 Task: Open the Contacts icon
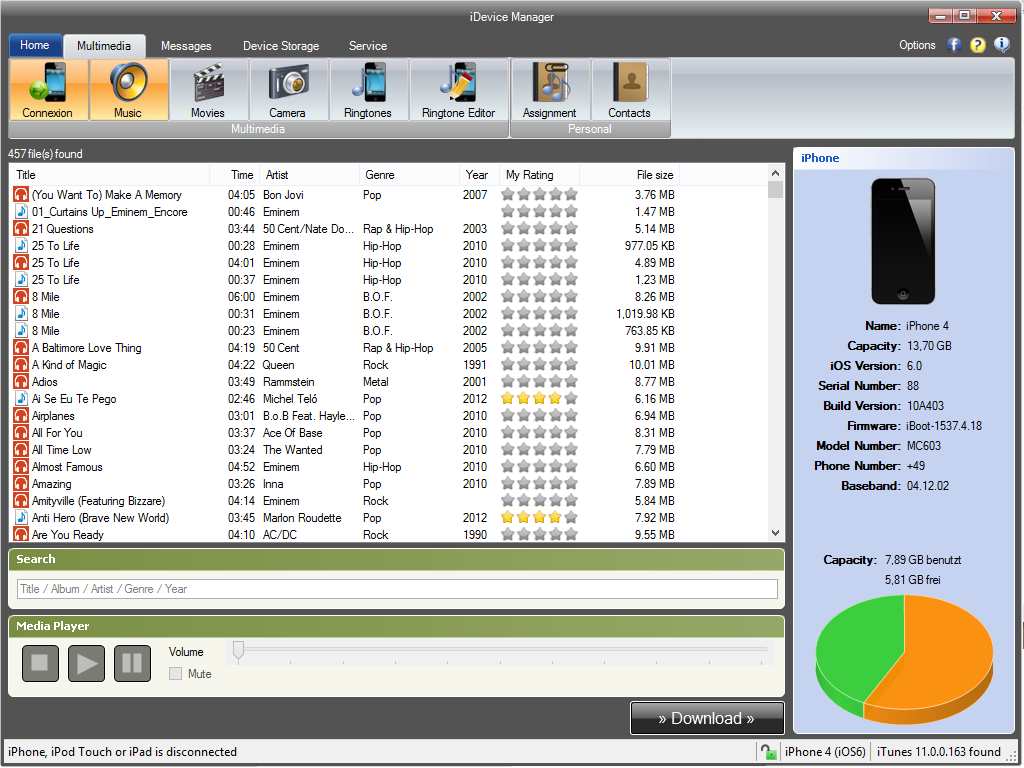coord(629,89)
